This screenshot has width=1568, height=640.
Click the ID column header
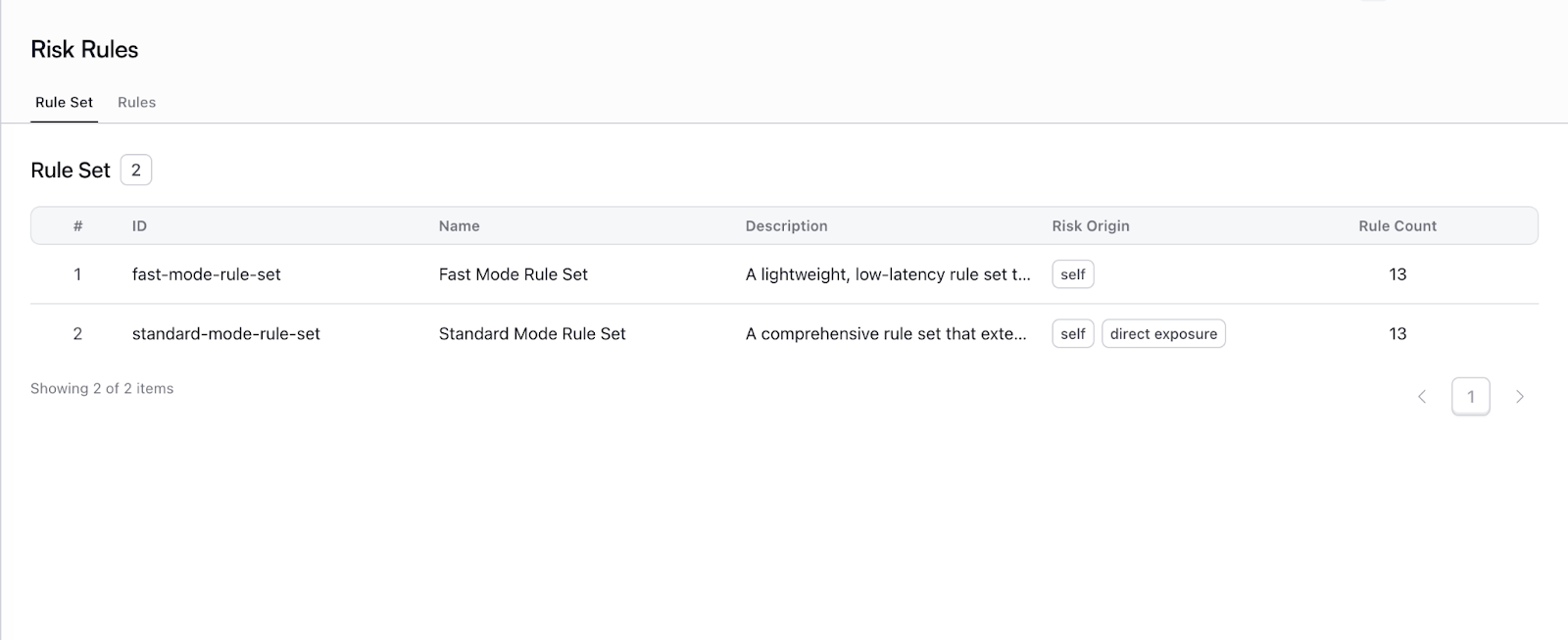pyautogui.click(x=139, y=225)
